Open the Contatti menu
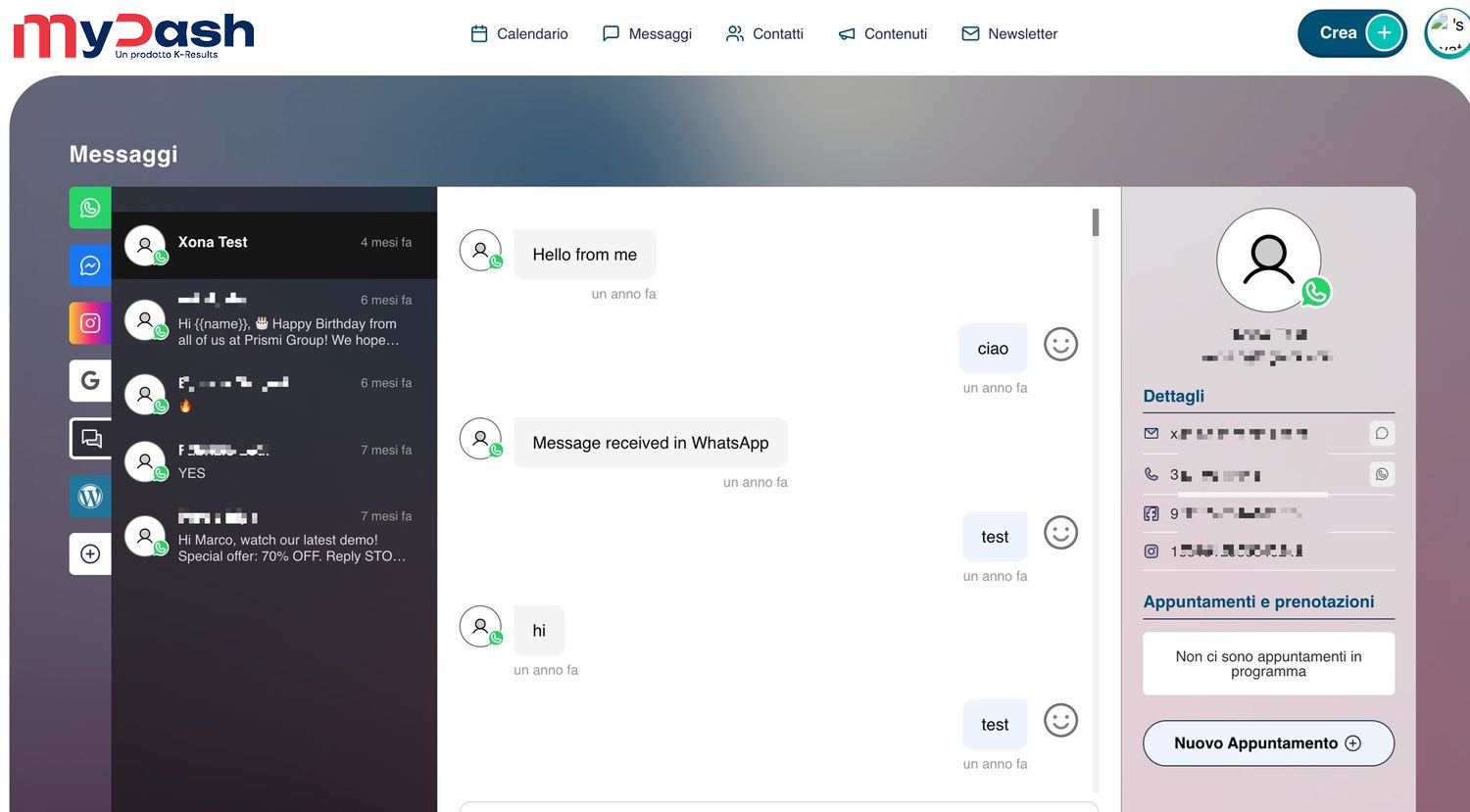The image size is (1470, 812). tap(764, 33)
